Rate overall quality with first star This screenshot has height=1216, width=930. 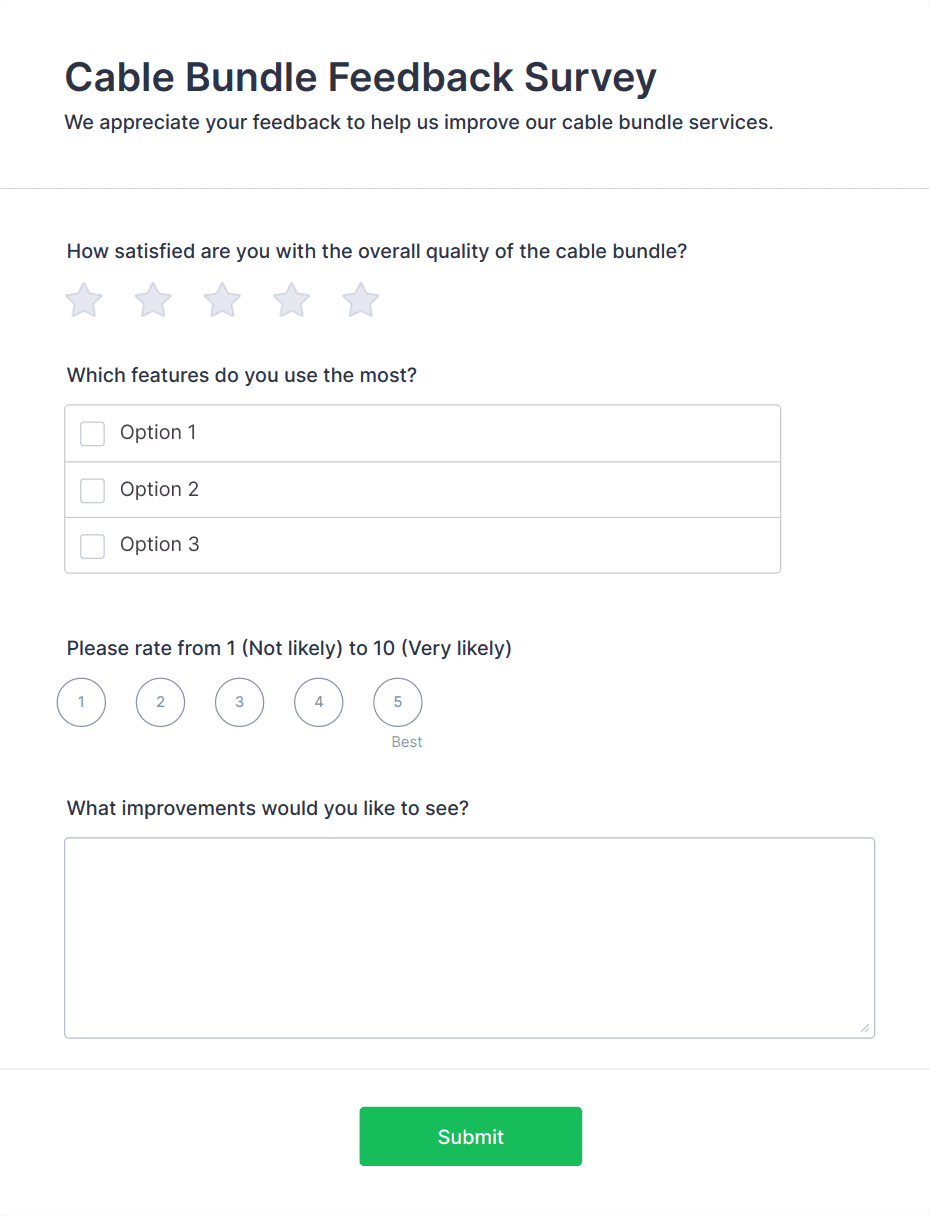pyautogui.click(x=84, y=300)
